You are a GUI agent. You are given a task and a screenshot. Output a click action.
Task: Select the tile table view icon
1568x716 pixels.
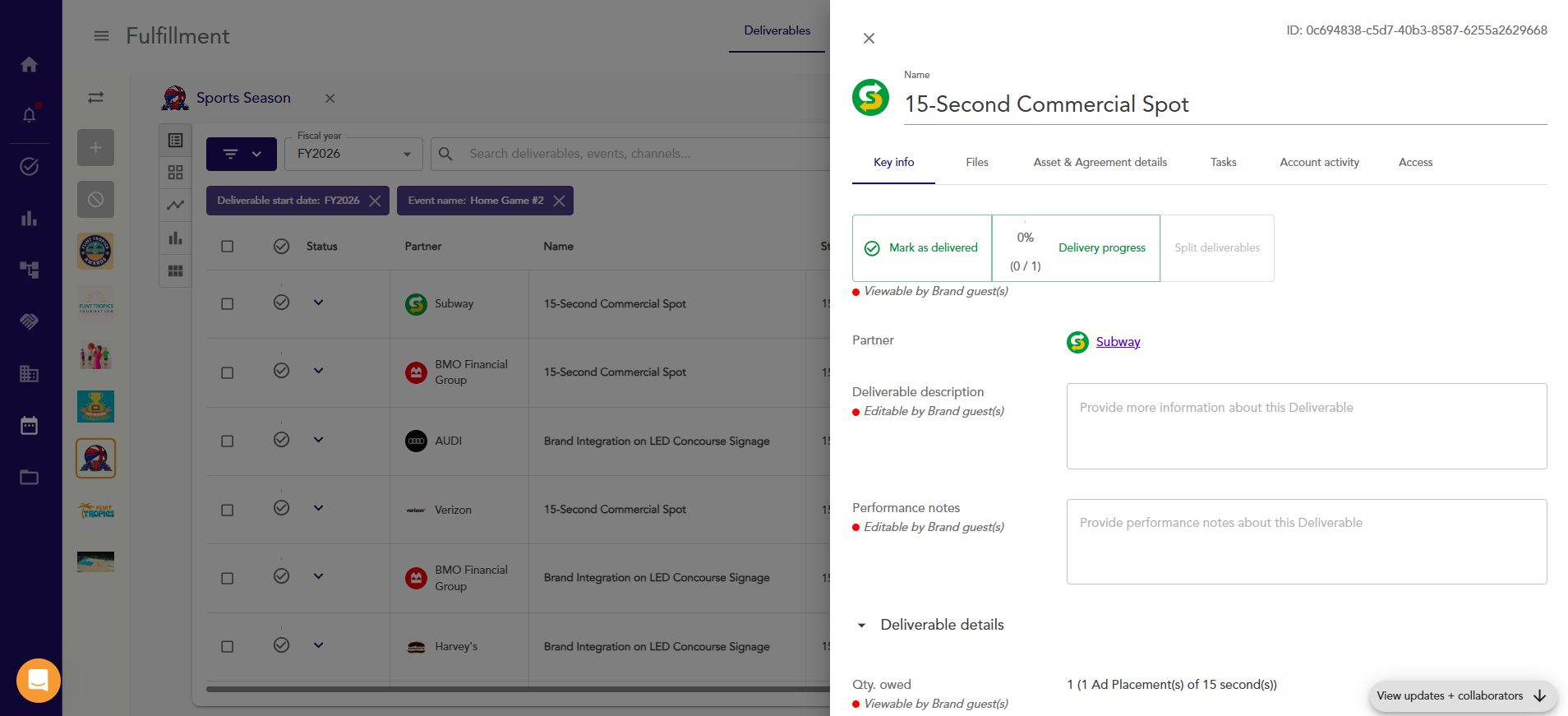click(176, 271)
